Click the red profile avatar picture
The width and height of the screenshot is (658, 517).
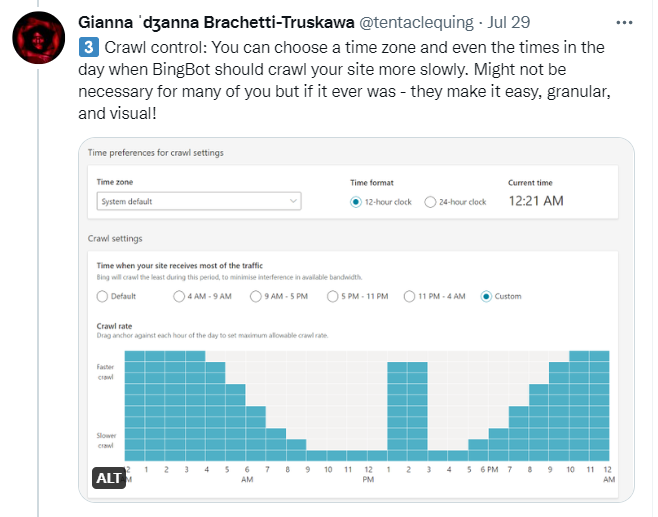click(39, 38)
